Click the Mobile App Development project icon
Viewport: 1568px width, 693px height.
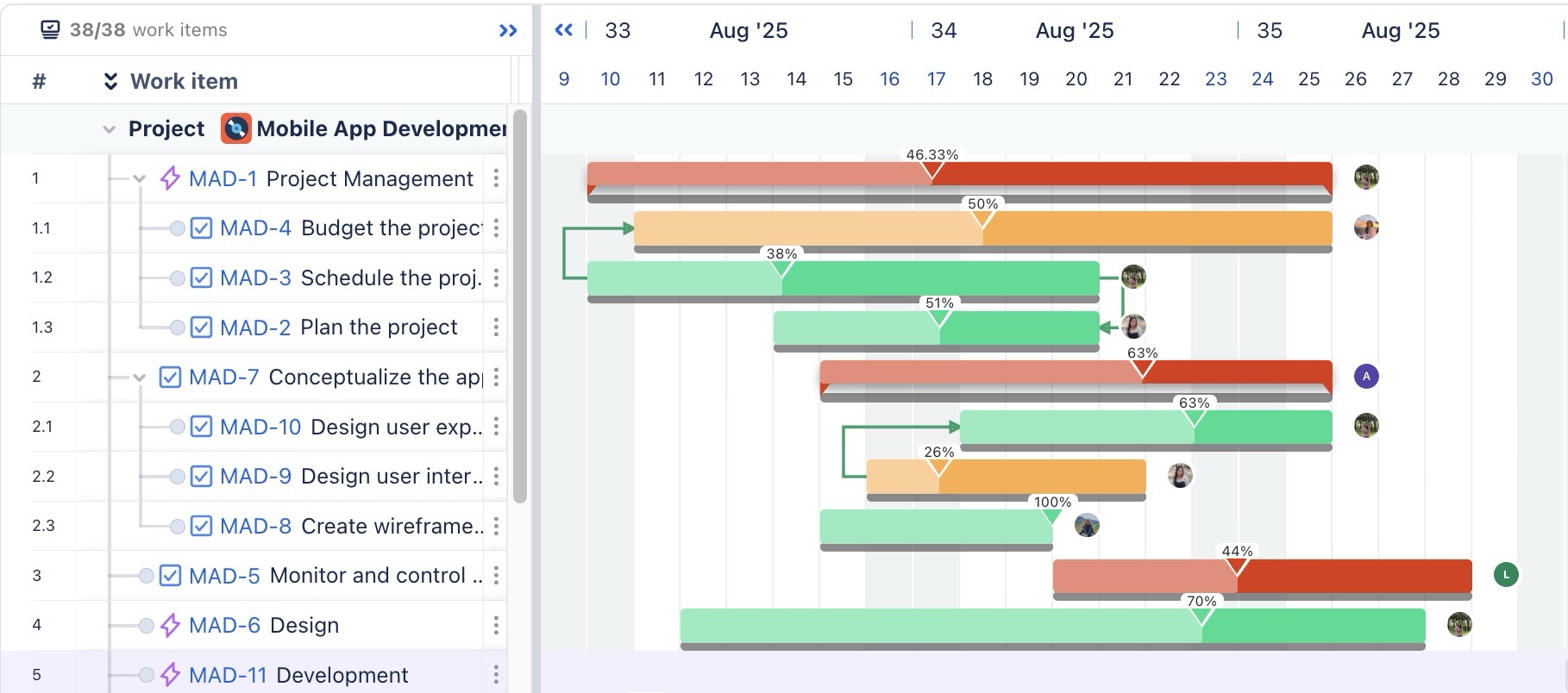[x=235, y=128]
